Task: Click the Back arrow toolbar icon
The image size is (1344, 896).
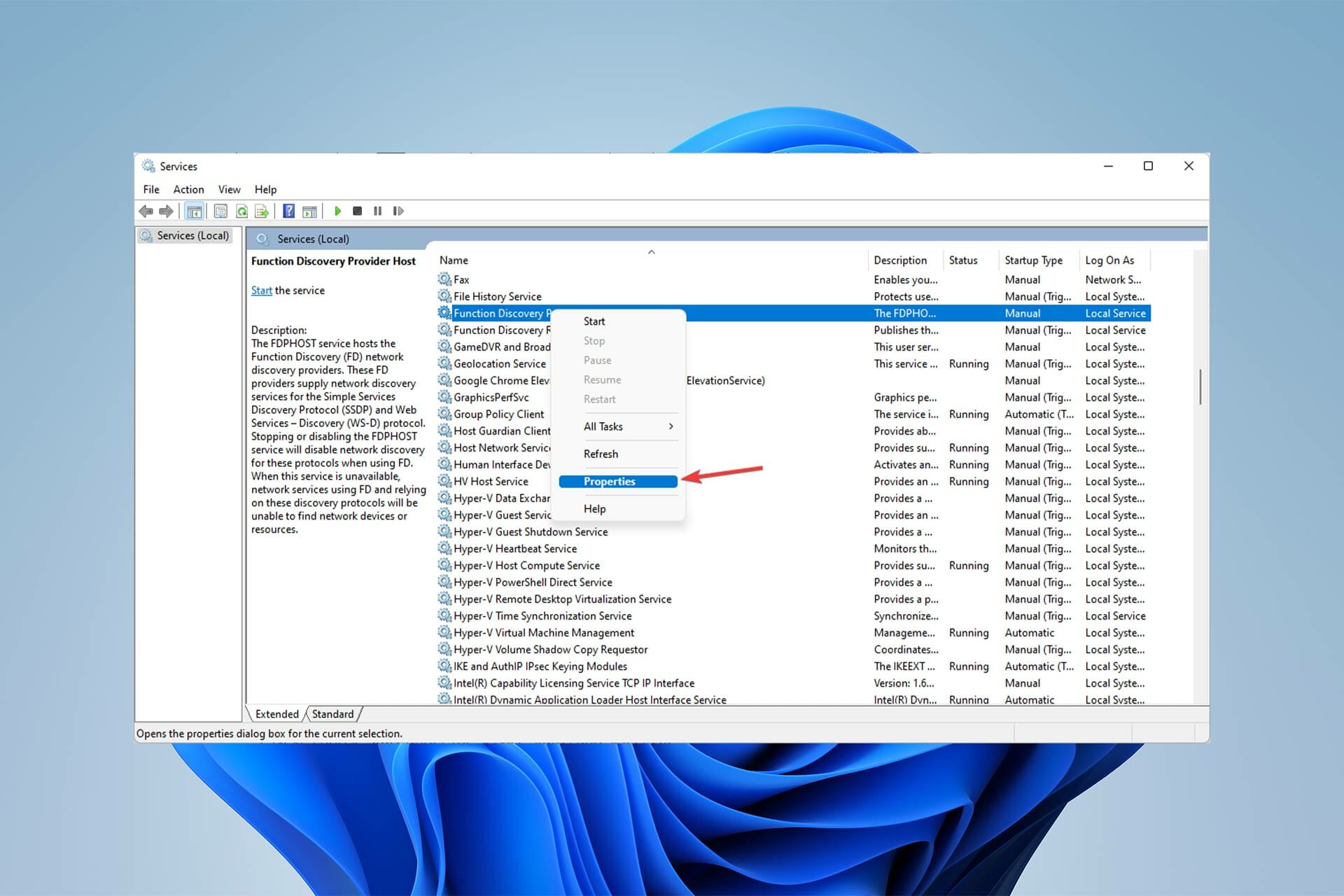Action: pyautogui.click(x=146, y=211)
